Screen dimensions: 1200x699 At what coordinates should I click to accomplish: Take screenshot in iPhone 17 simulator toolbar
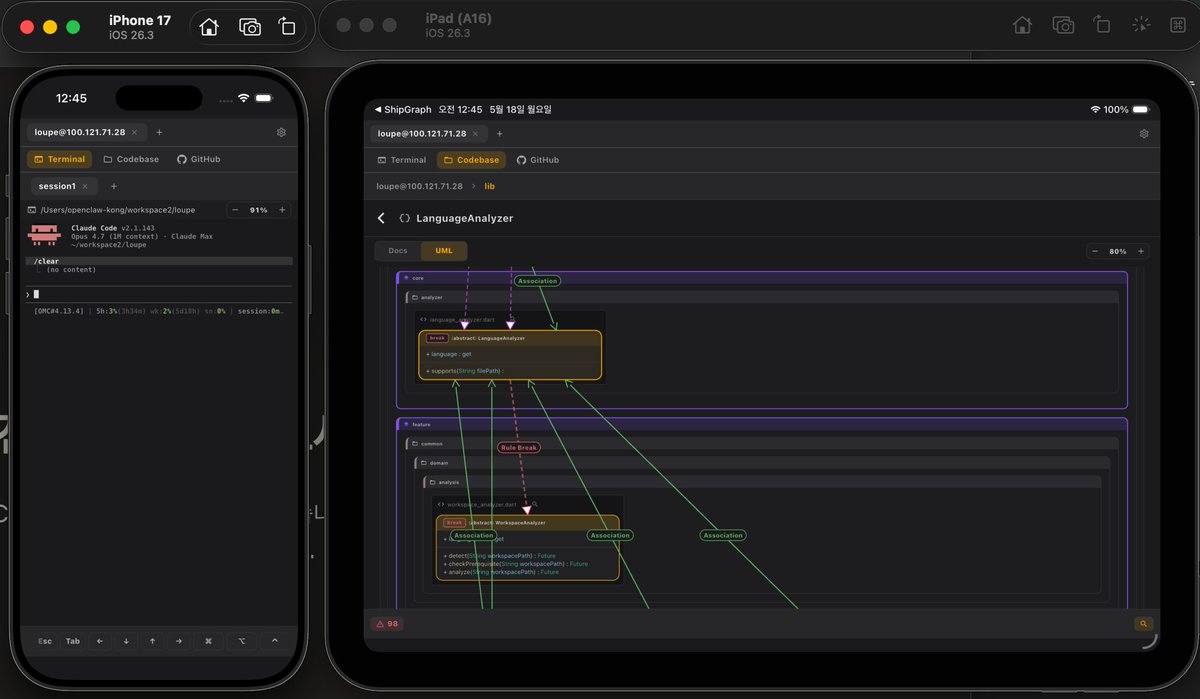pos(249,27)
